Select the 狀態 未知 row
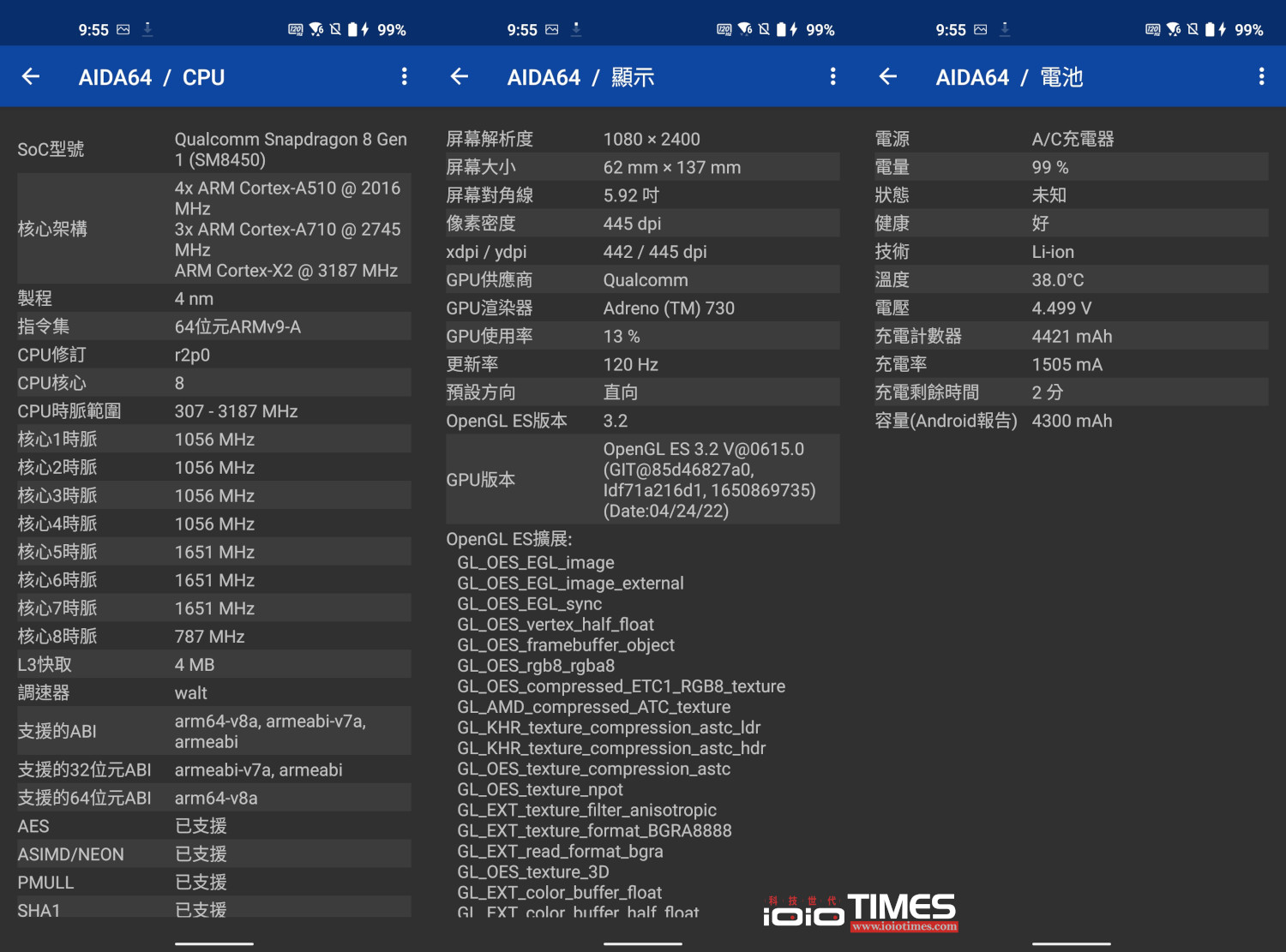Image resolution: width=1286 pixels, height=952 pixels. point(1072,195)
